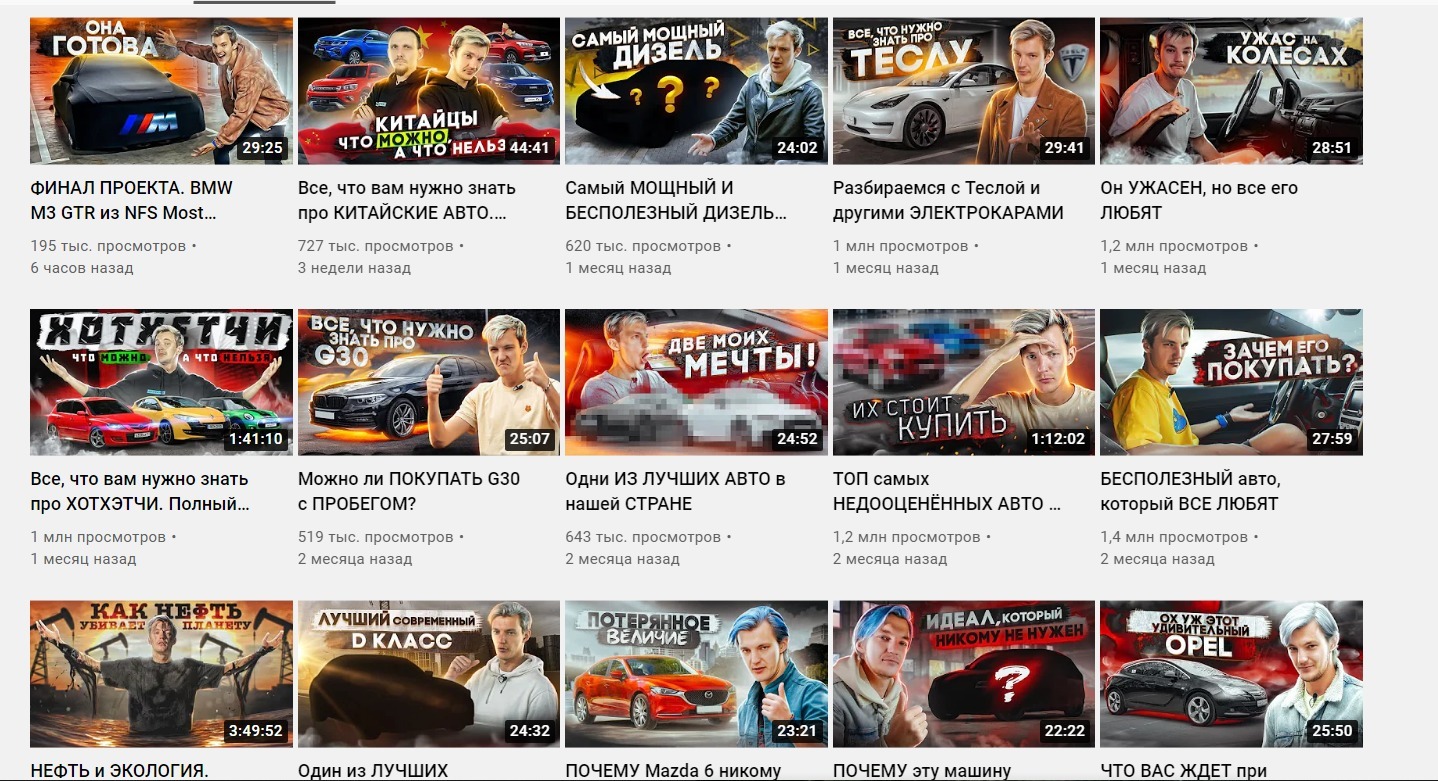
Task: Click "727 тыс. просмотров" view count
Action: [376, 246]
